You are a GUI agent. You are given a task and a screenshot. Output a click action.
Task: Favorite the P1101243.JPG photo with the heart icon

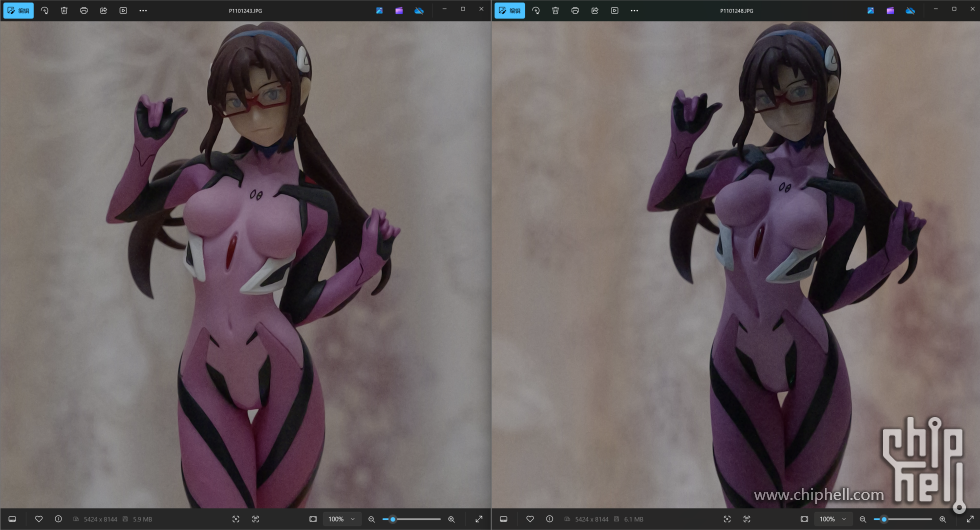[x=39, y=519]
